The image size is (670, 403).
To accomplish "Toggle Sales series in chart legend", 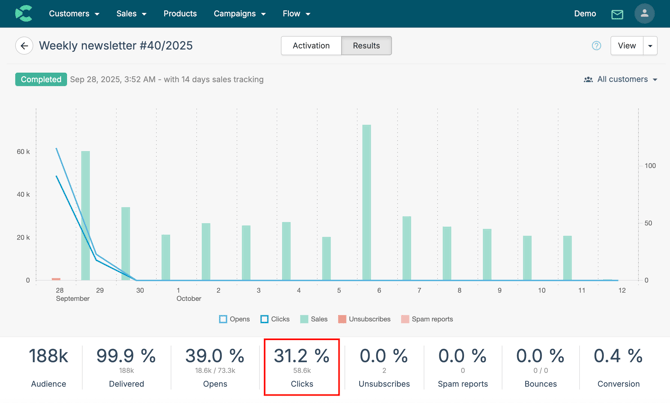I will pyautogui.click(x=313, y=319).
